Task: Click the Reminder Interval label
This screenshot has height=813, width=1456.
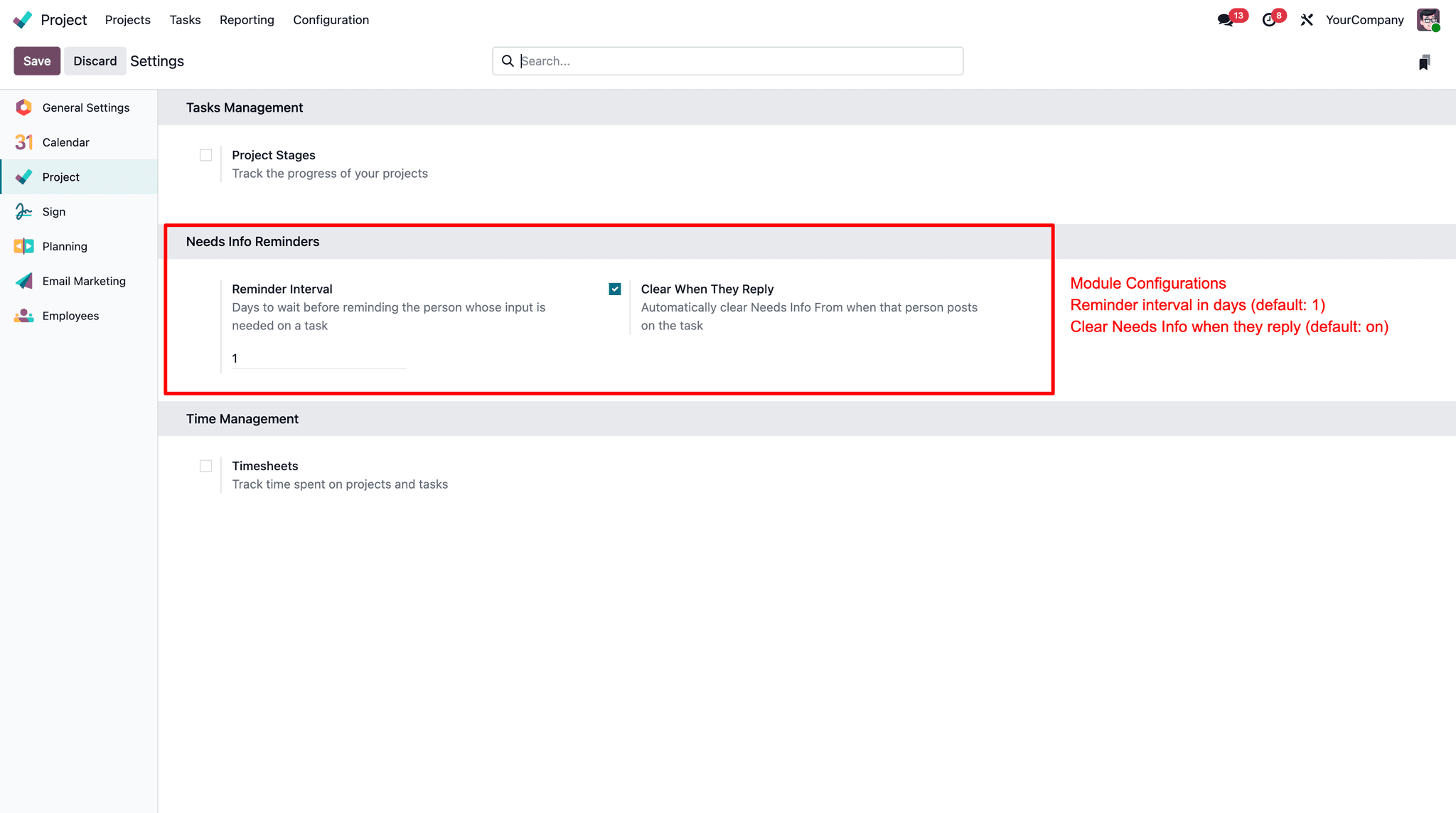Action: coord(282,289)
